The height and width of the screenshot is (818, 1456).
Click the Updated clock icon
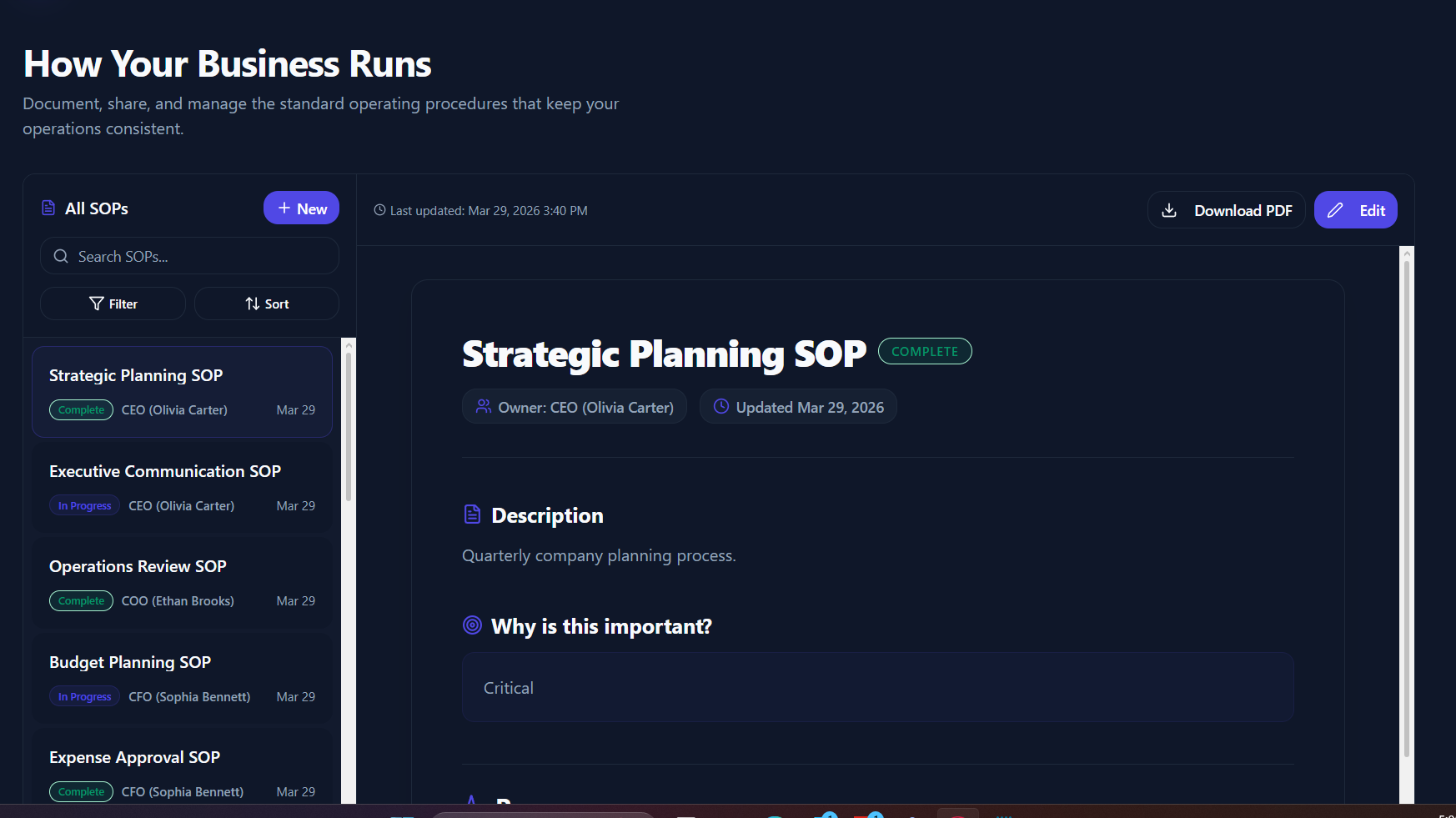pyautogui.click(x=721, y=406)
